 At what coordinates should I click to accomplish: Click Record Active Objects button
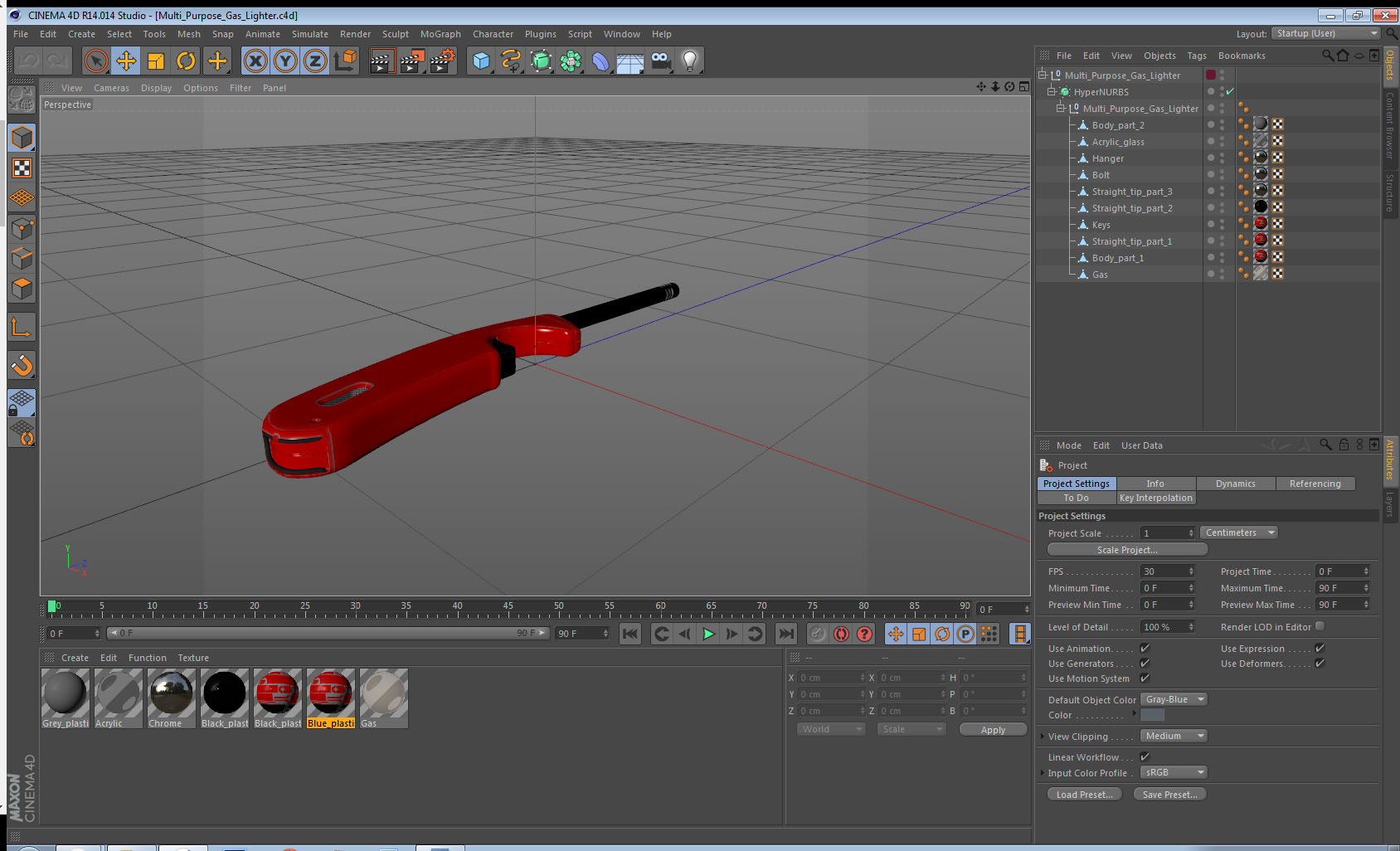[818, 635]
